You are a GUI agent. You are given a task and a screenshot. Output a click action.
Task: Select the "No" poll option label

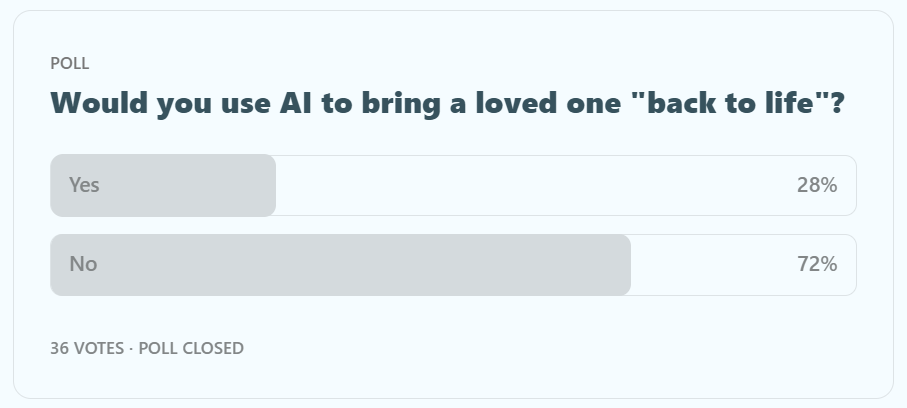tap(83, 265)
